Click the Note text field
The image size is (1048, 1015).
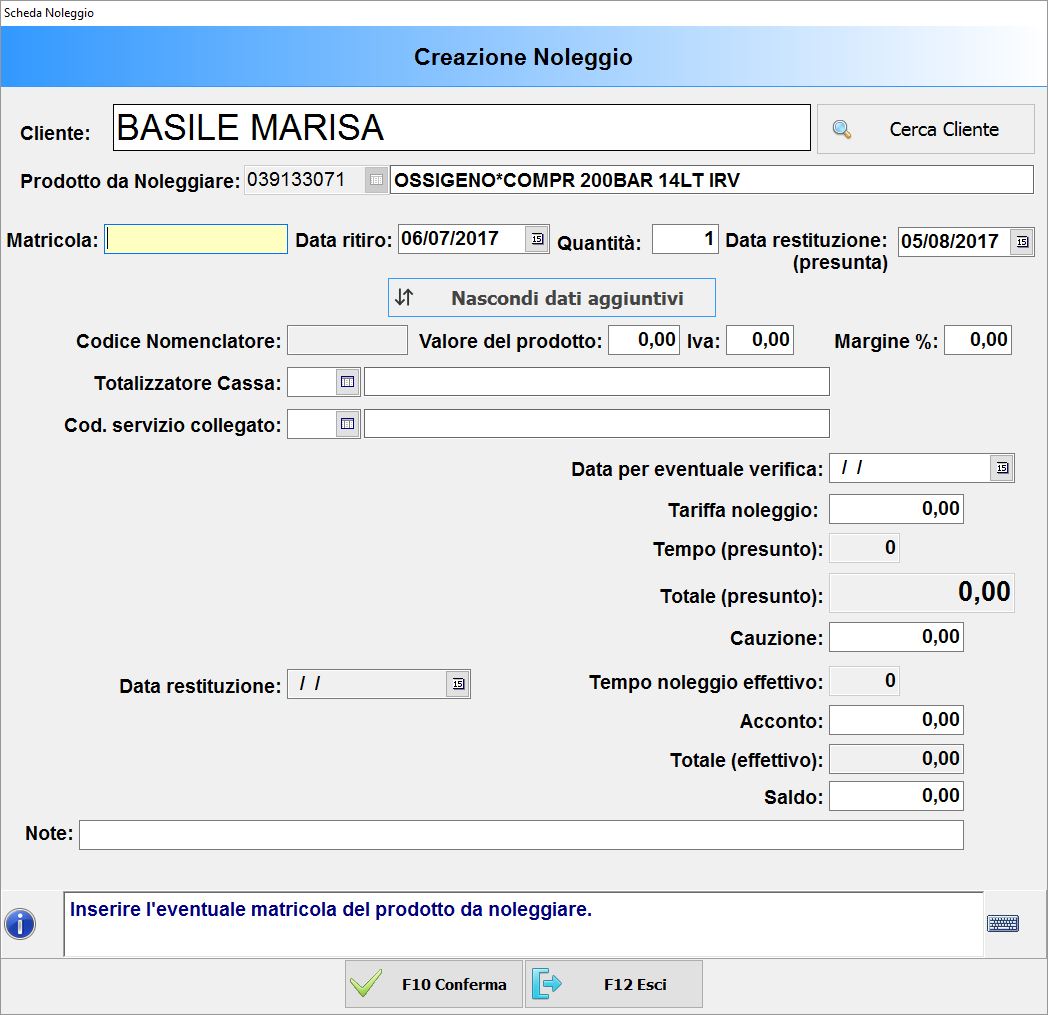520,835
